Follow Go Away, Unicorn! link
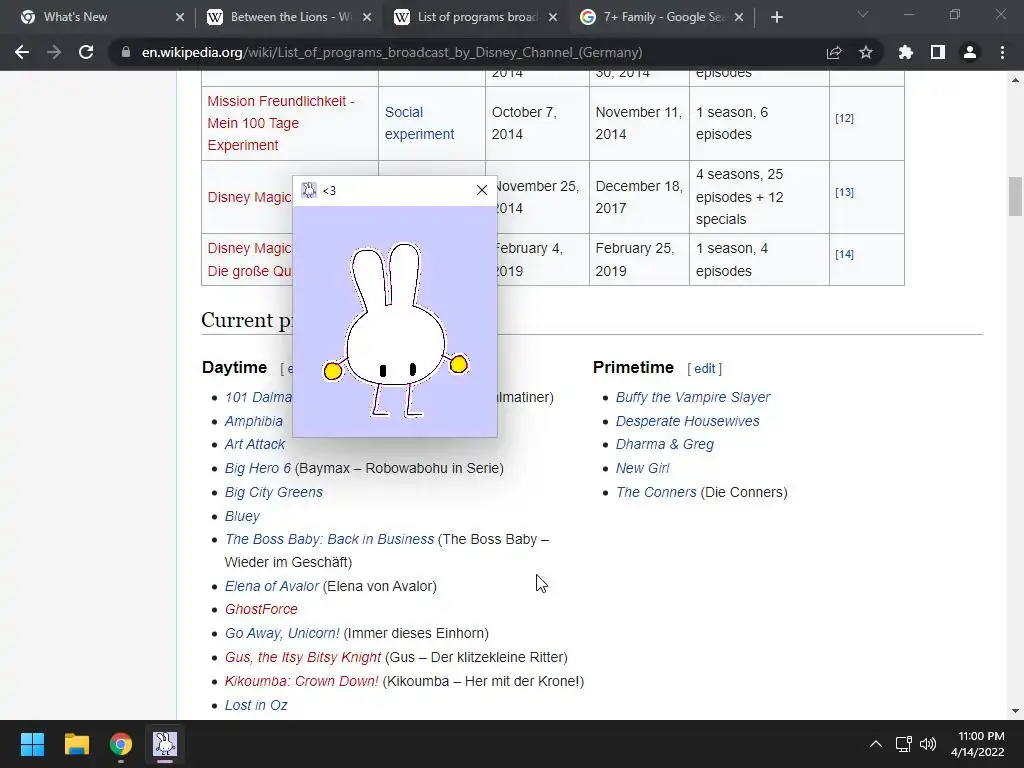The image size is (1024, 768). coord(282,633)
